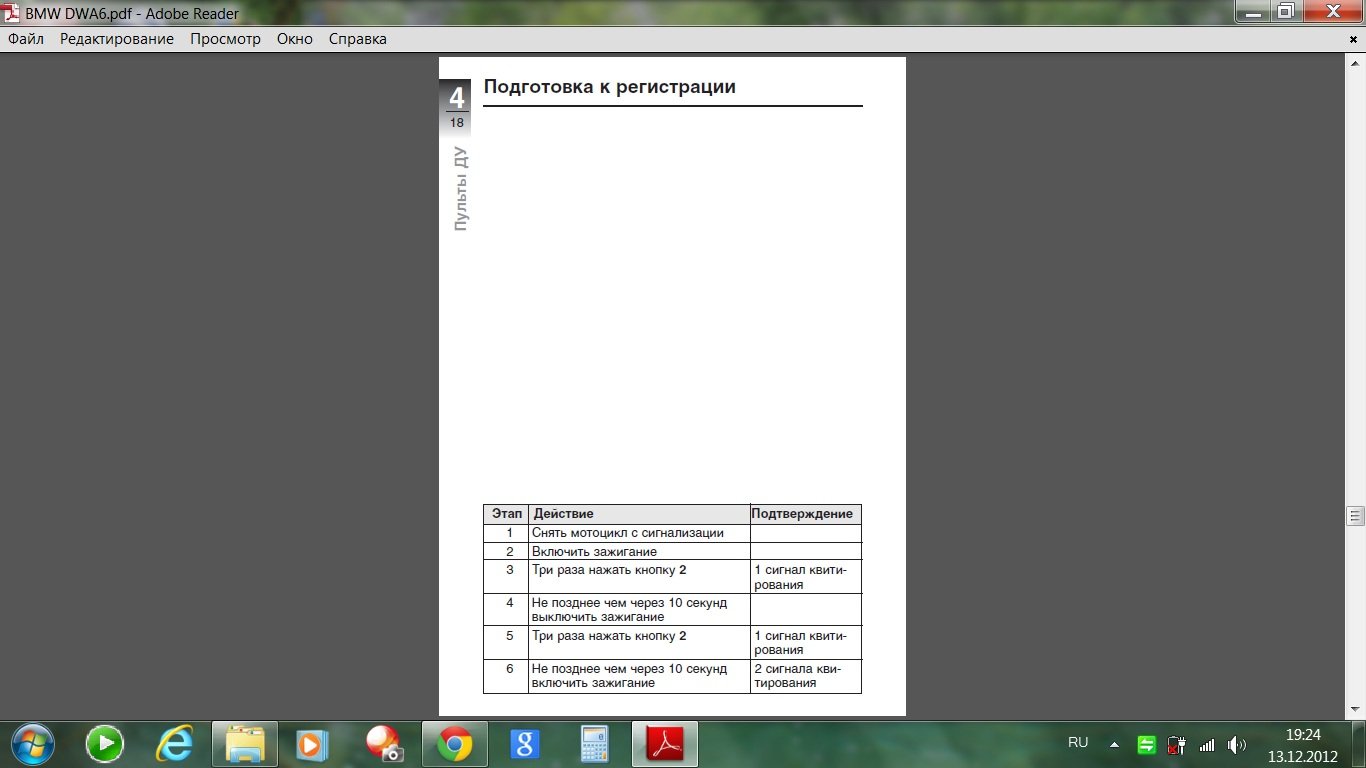This screenshot has height=768, width=1366.
Task: Open the blue Google search taskbar icon
Action: 524,744
